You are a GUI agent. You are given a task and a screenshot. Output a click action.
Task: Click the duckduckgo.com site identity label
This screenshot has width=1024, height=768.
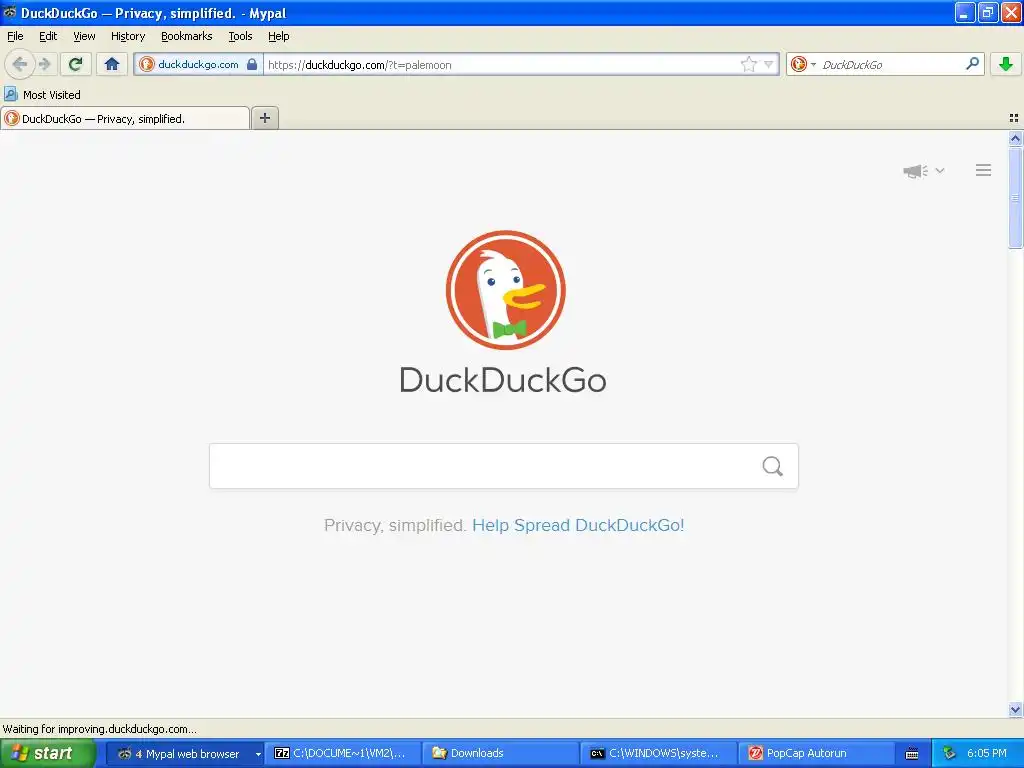click(x=198, y=64)
